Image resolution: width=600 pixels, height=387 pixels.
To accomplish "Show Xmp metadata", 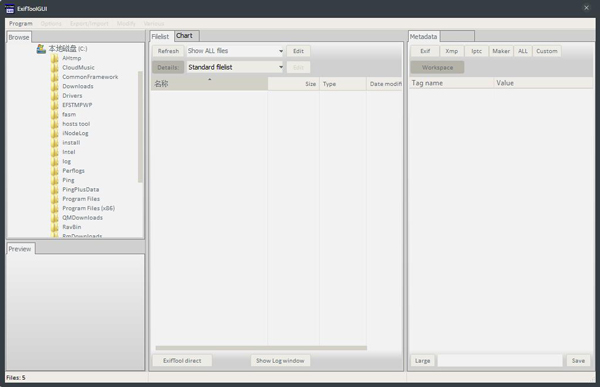I will tap(452, 51).
